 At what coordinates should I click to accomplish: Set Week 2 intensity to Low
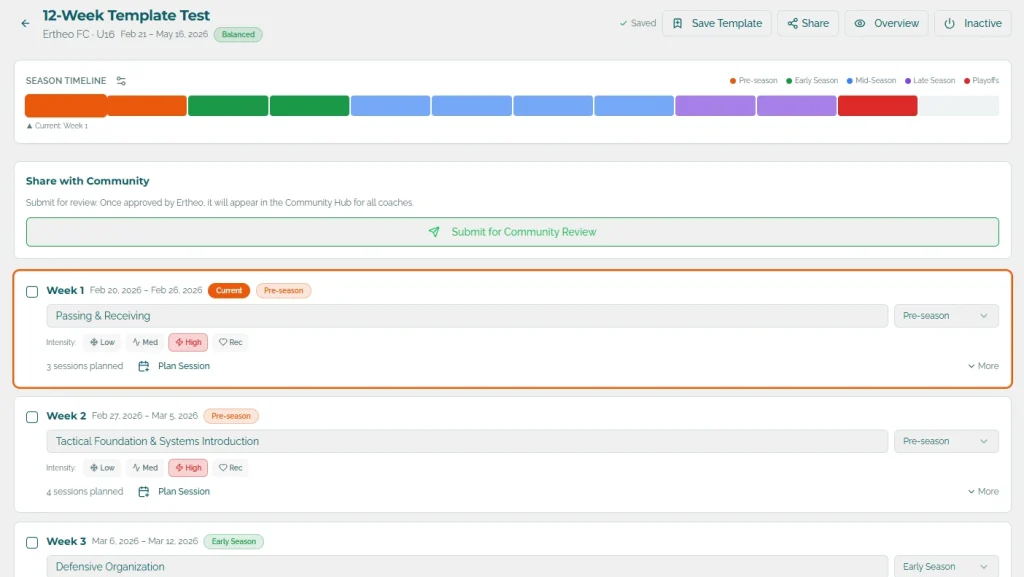click(x=102, y=467)
